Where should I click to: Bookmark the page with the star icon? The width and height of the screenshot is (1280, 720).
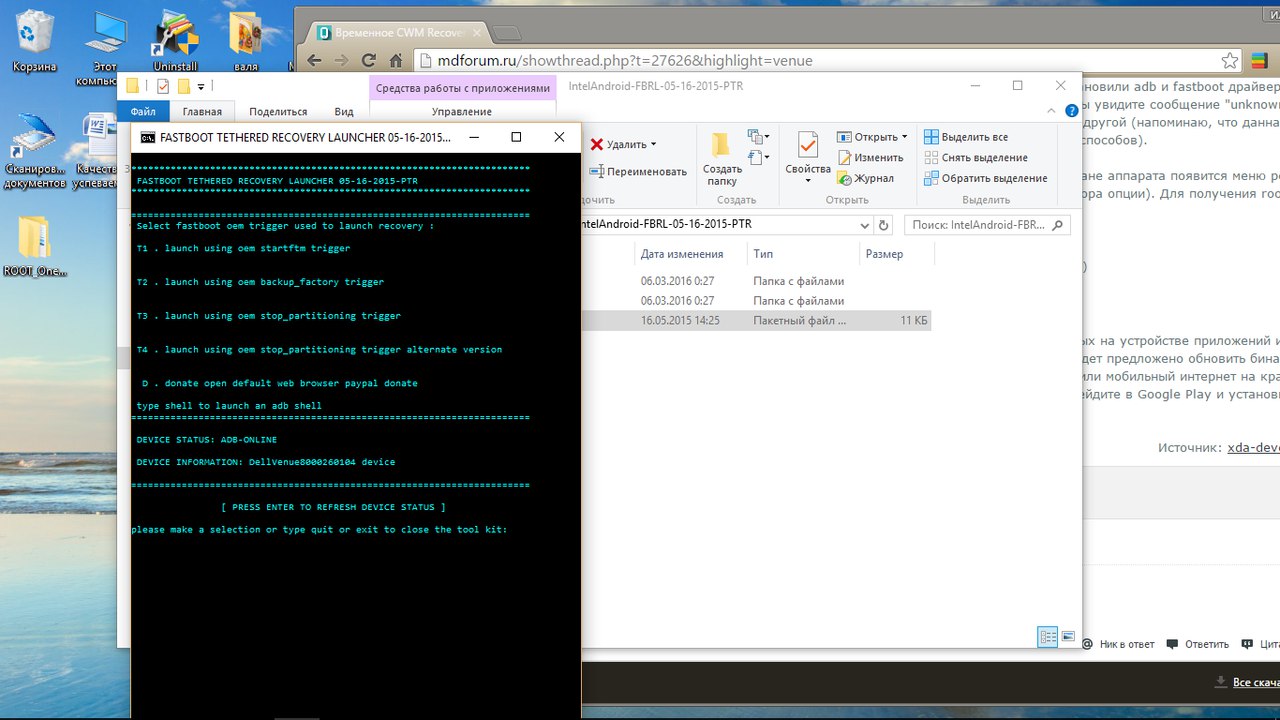[1229, 60]
